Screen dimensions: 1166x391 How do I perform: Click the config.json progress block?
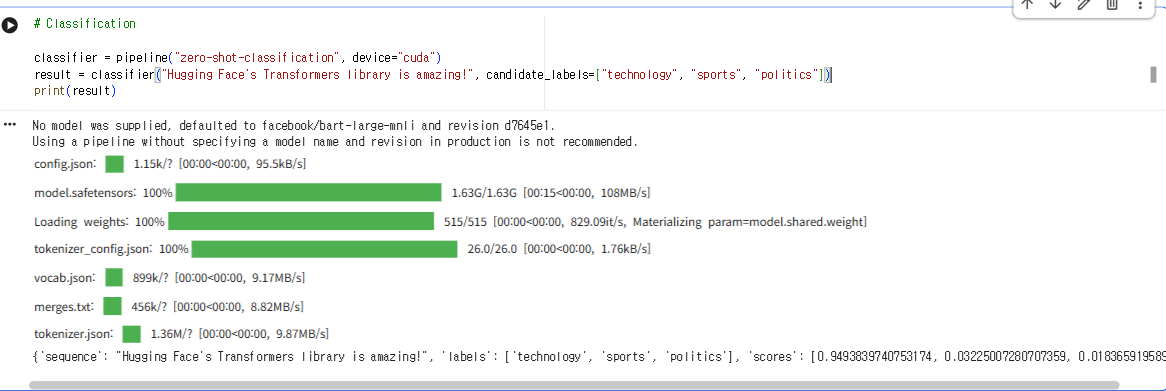pyautogui.click(x=115, y=164)
